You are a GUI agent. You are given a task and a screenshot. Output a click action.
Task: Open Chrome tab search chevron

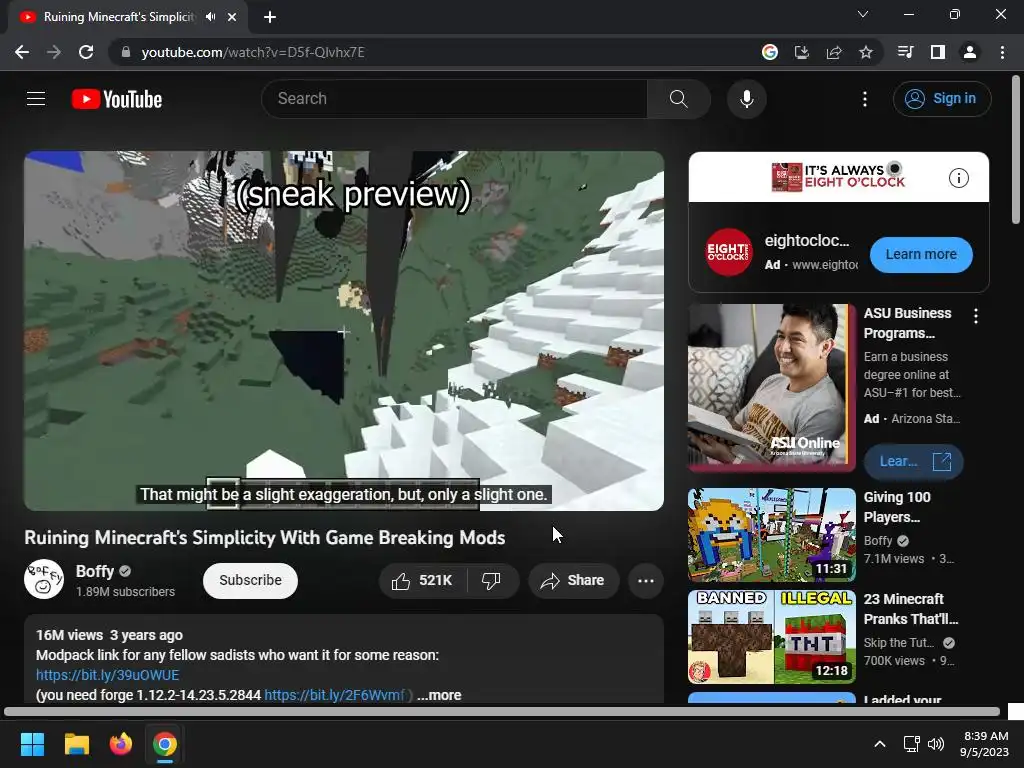coord(863,14)
